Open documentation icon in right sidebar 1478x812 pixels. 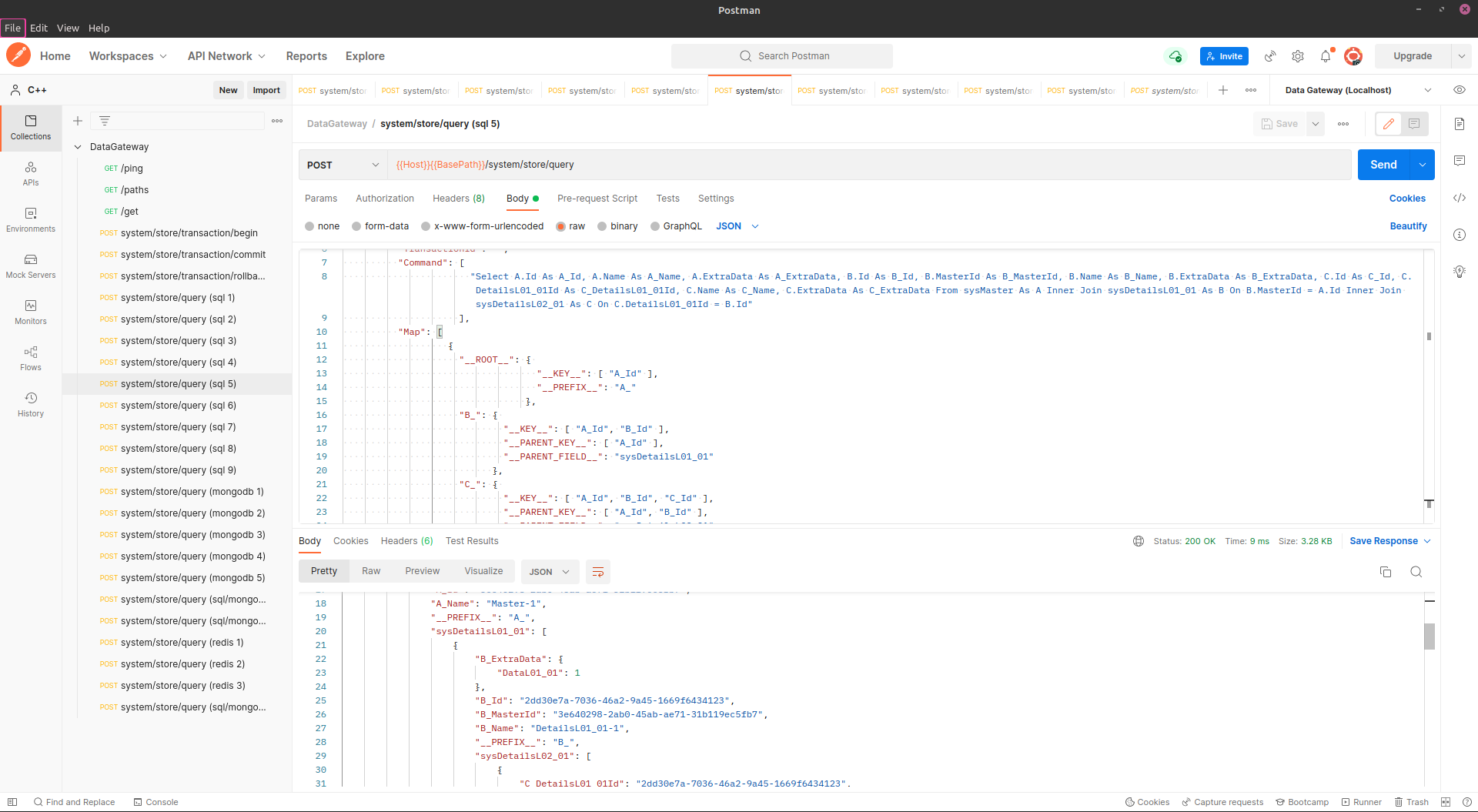click(x=1460, y=124)
